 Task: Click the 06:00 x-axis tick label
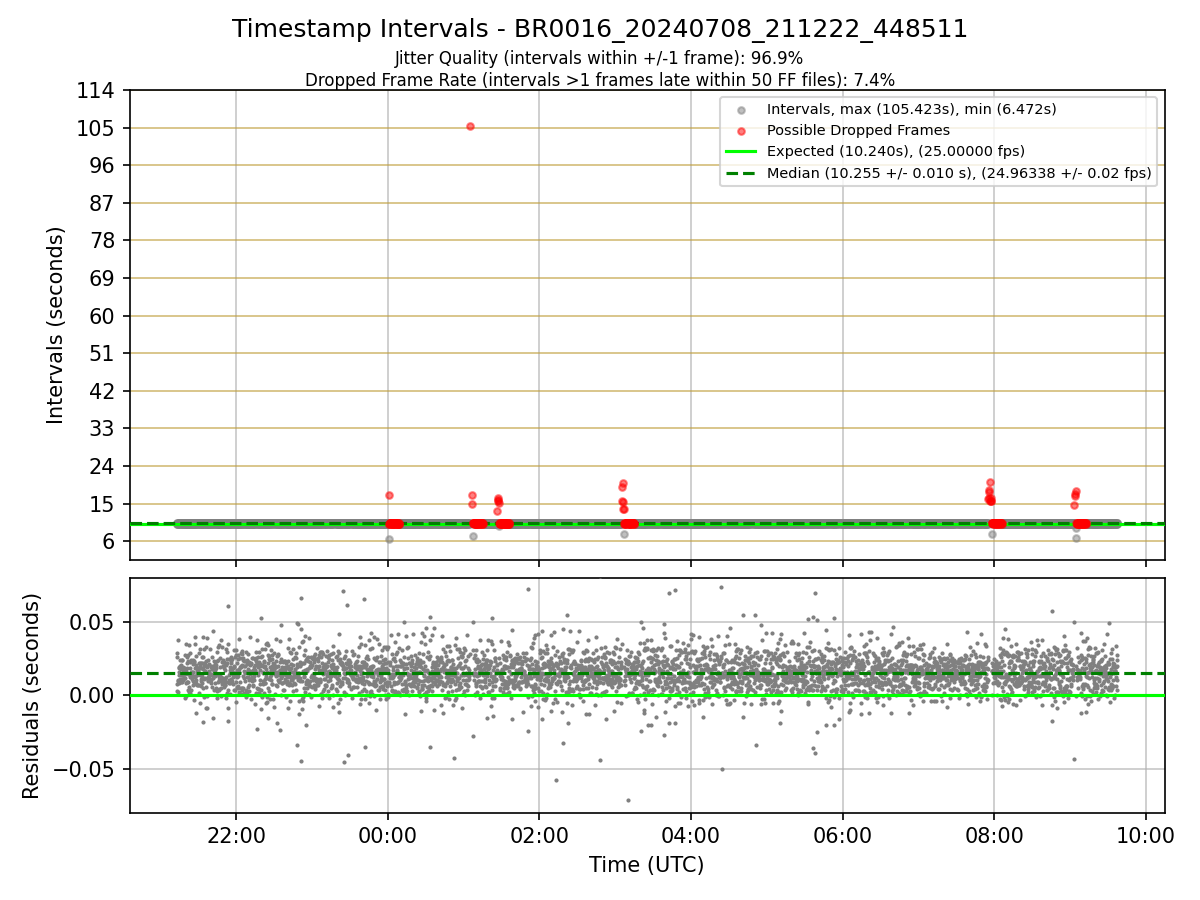(842, 834)
